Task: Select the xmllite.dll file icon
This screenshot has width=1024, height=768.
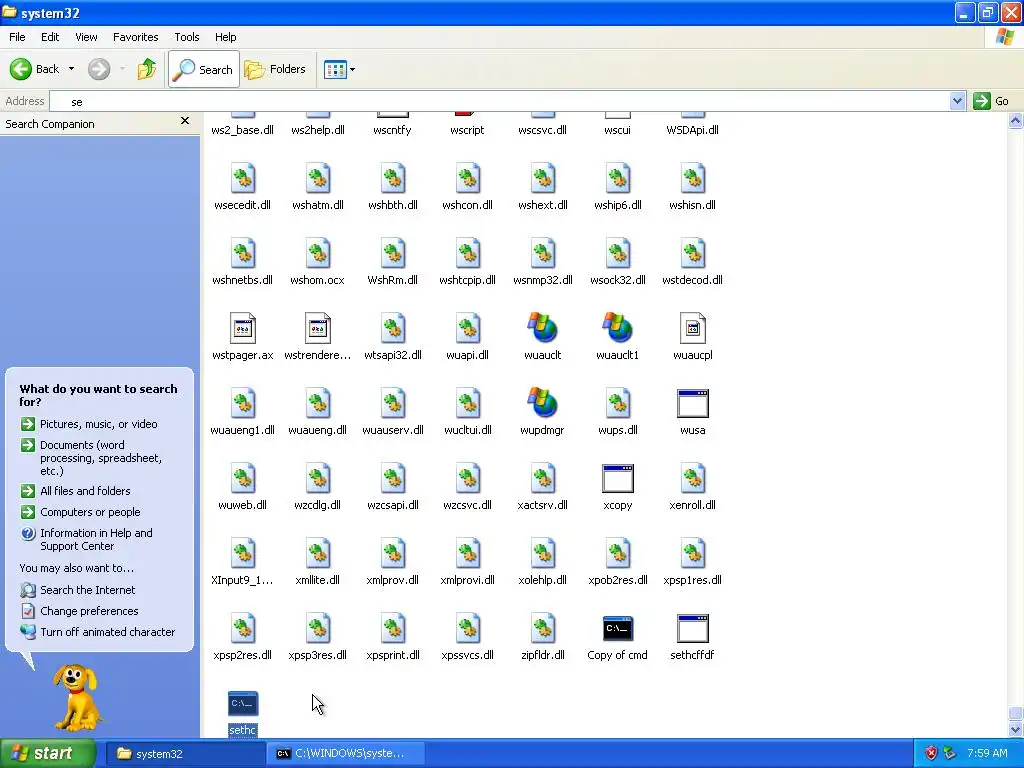Action: click(x=317, y=553)
